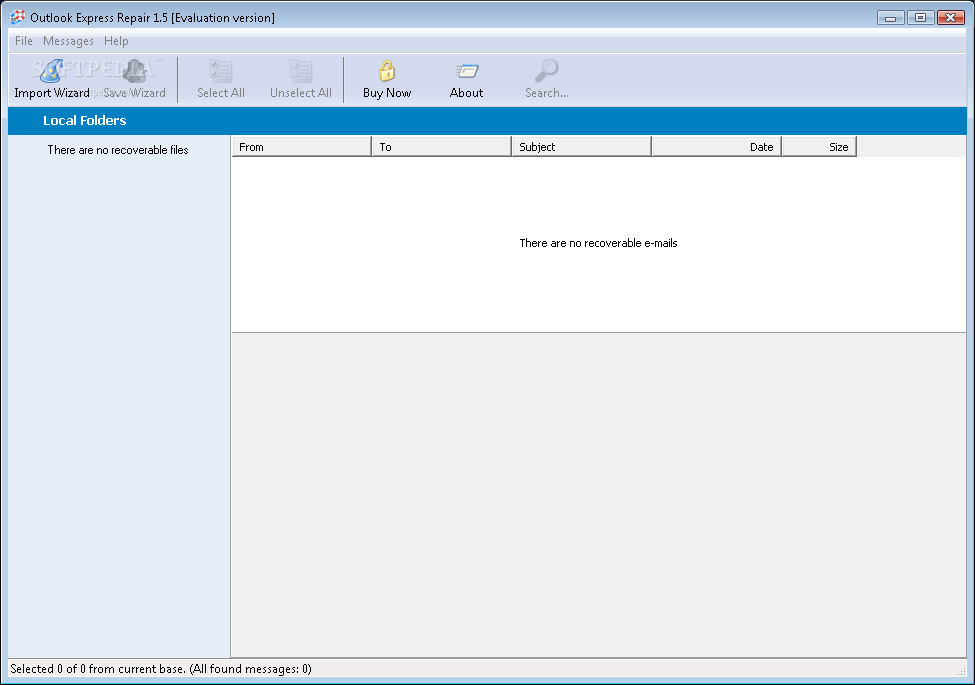Open the Search magnifier tool
This screenshot has height=685, width=975.
pos(547,79)
